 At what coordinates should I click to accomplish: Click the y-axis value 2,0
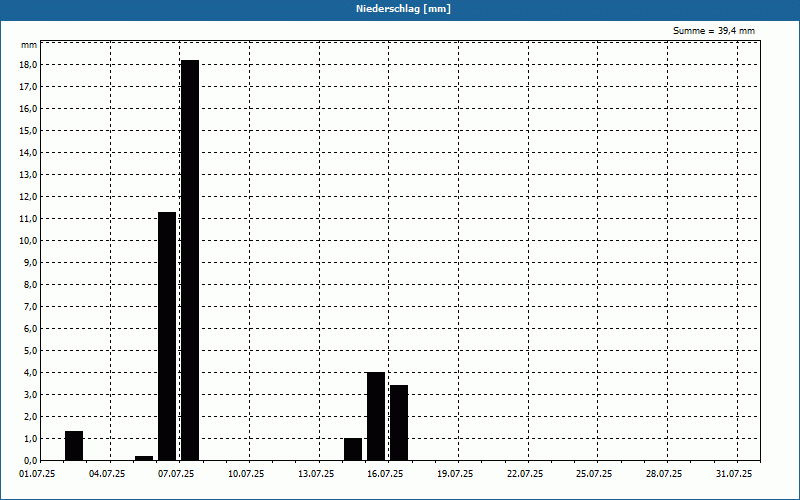(30, 416)
